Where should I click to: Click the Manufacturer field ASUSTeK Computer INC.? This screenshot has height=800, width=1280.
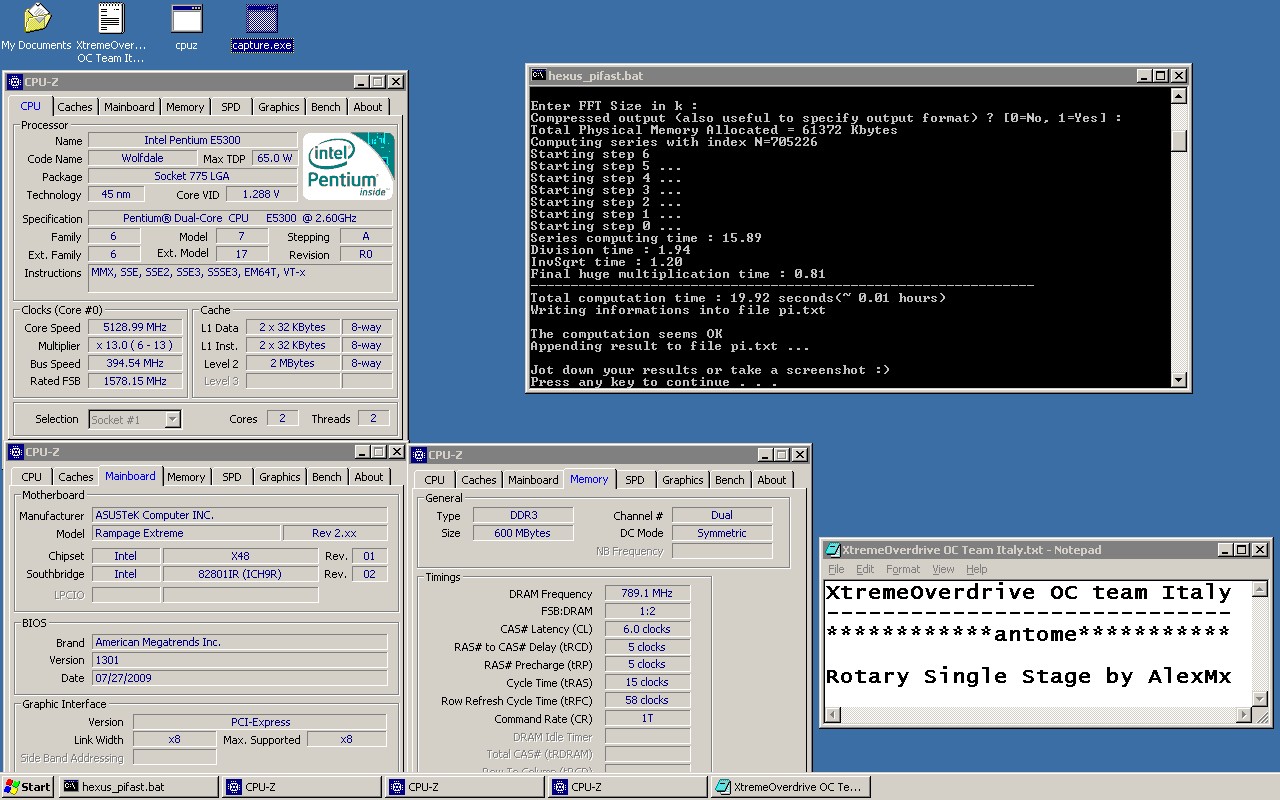point(239,515)
